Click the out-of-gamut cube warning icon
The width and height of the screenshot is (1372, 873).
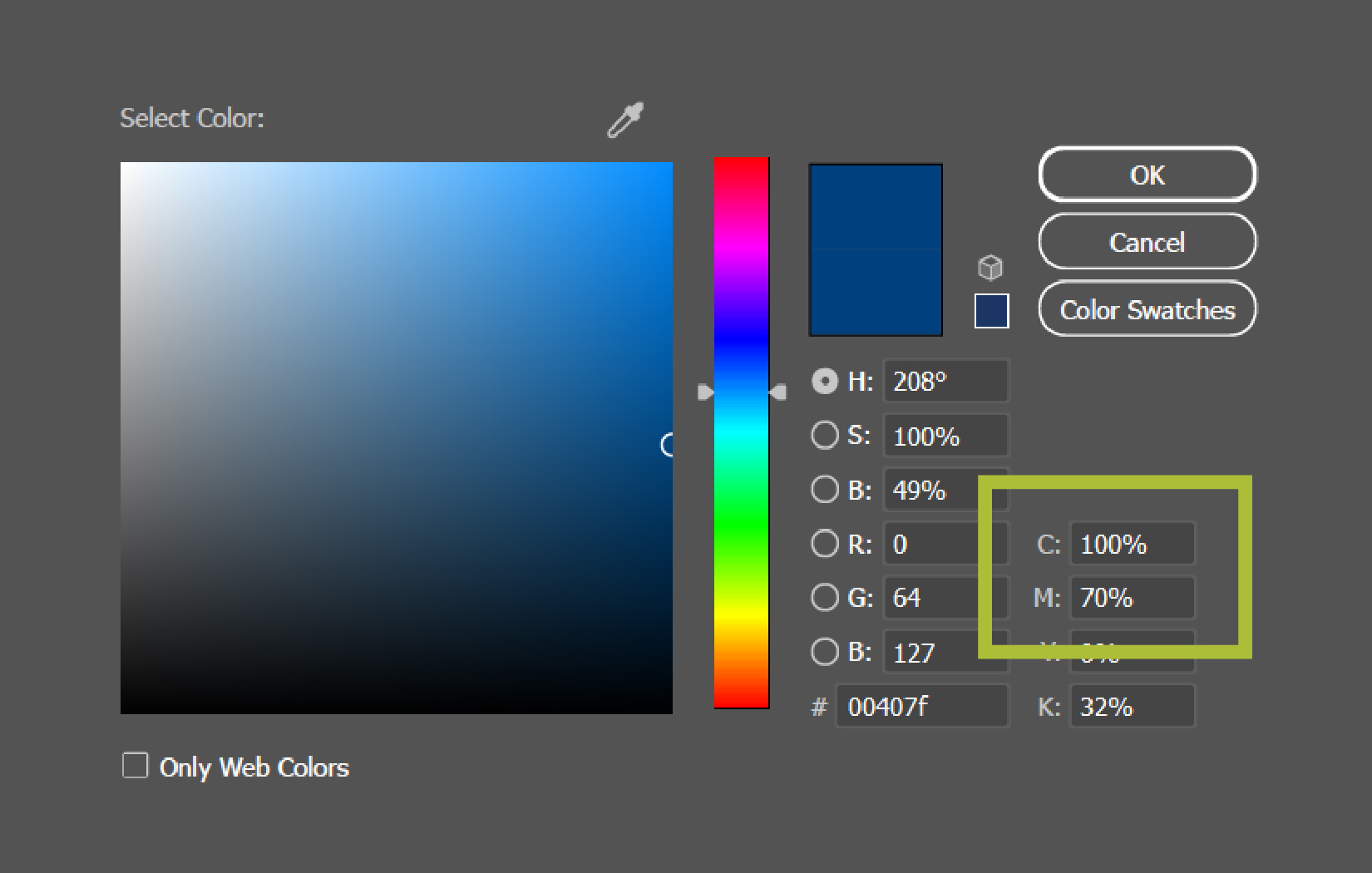point(990,268)
